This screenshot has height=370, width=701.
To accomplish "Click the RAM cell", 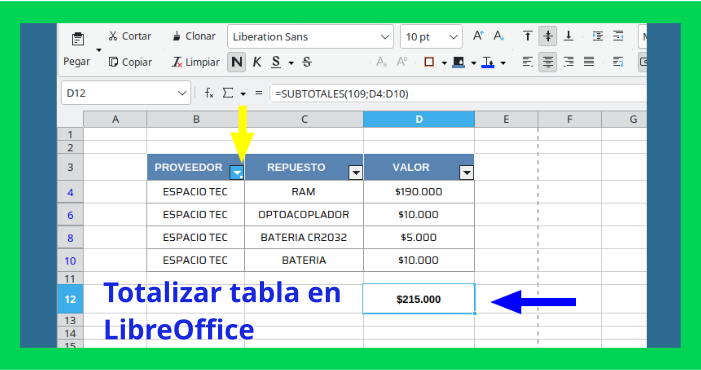I will coord(304,192).
